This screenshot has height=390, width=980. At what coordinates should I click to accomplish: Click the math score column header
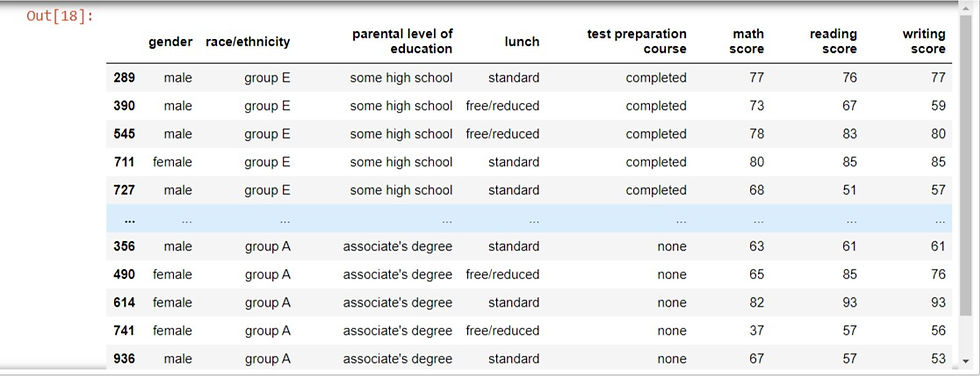746,41
